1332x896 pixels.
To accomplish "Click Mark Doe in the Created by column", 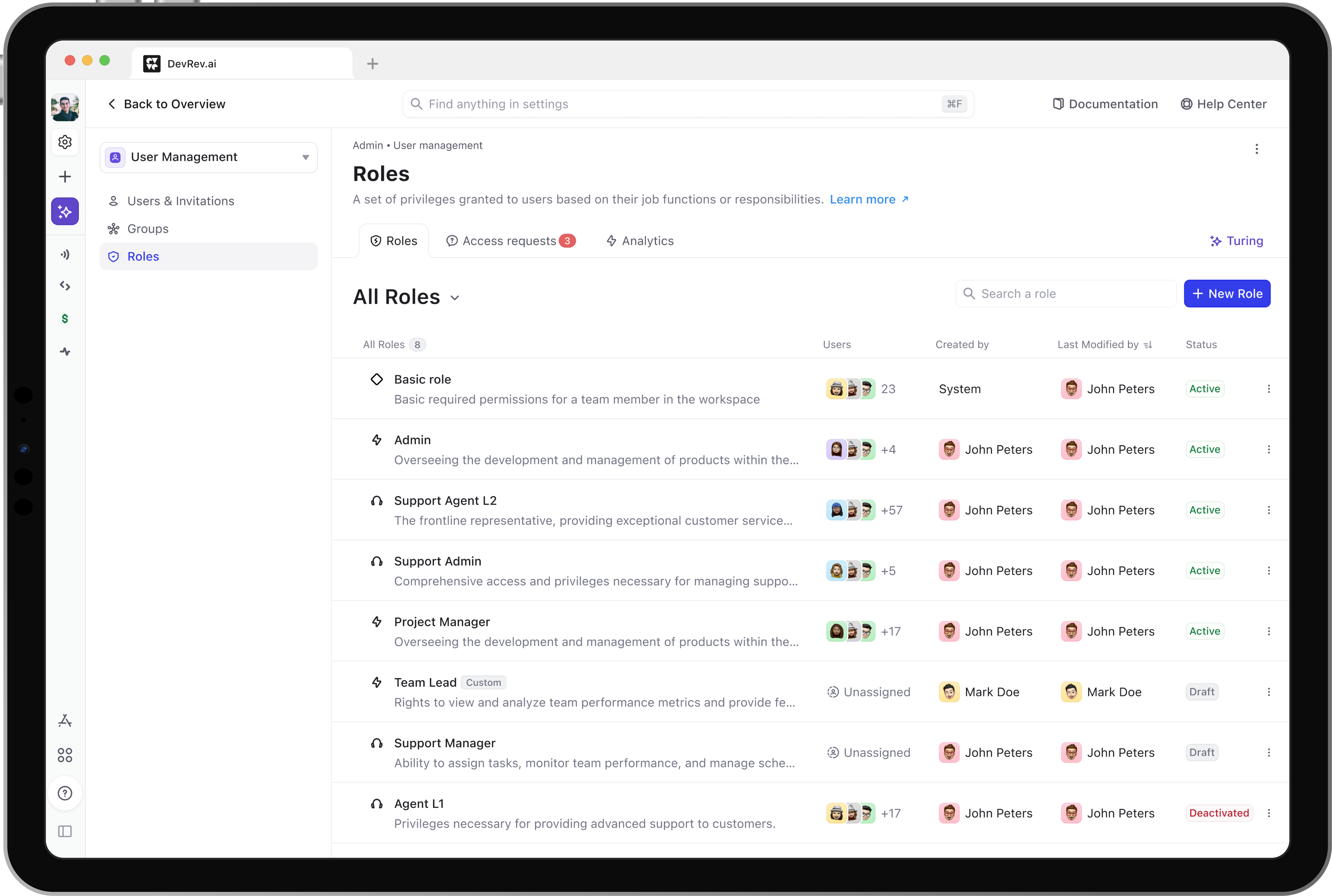I will (x=979, y=692).
